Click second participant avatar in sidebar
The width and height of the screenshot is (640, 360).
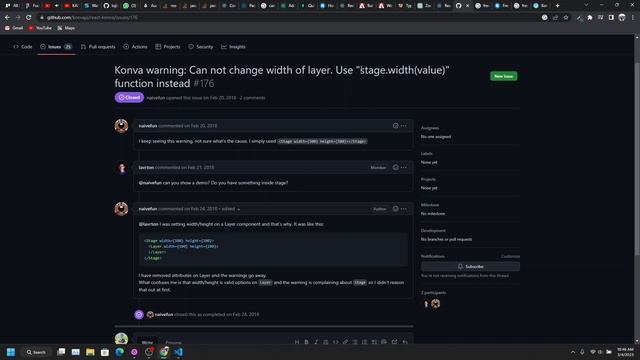[436, 304]
